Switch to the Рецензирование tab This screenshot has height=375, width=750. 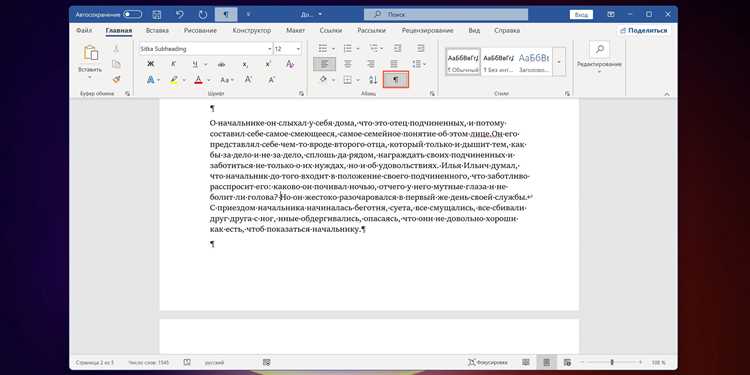(428, 30)
